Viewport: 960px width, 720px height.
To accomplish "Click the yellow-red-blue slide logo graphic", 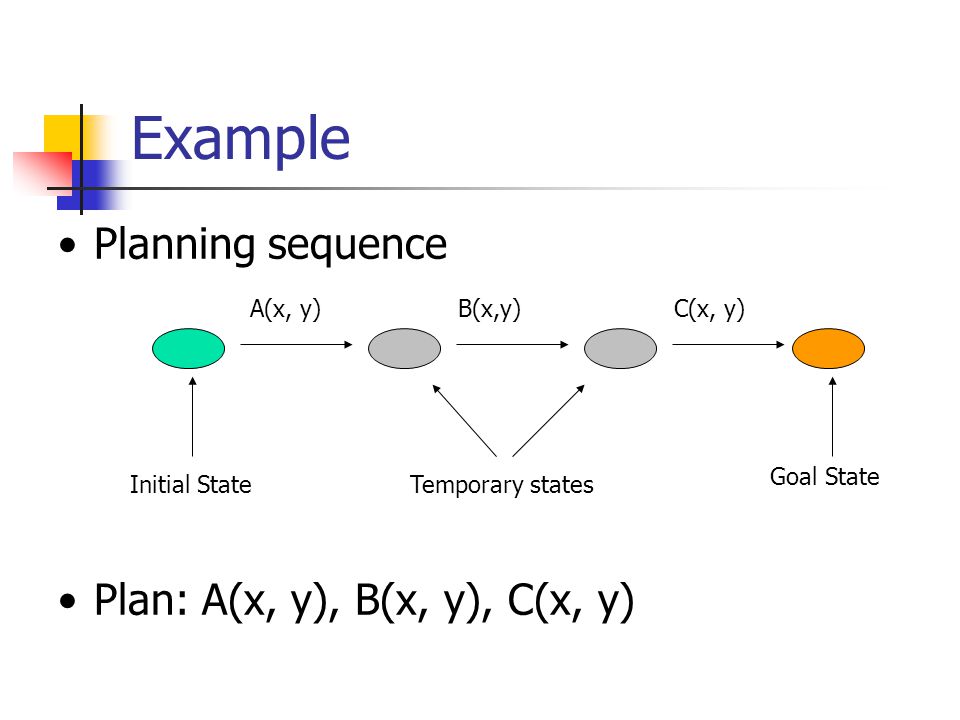I will [70, 160].
